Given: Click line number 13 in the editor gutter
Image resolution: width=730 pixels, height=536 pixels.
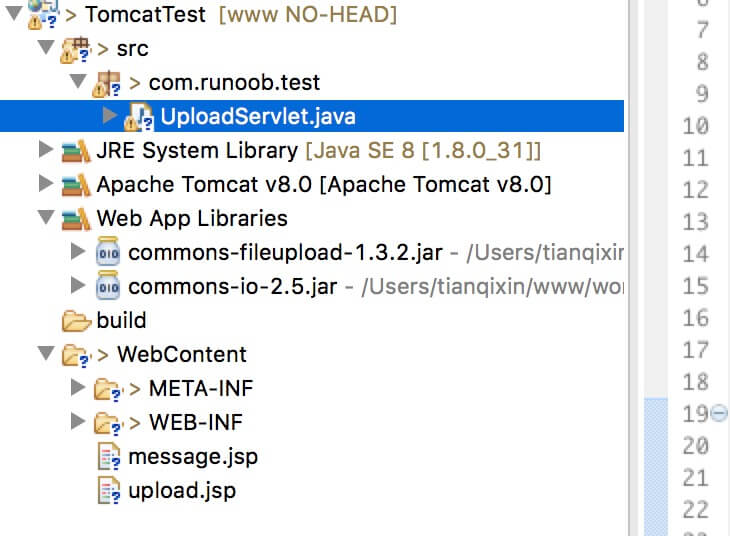Looking at the screenshot, I should pyautogui.click(x=695, y=221).
